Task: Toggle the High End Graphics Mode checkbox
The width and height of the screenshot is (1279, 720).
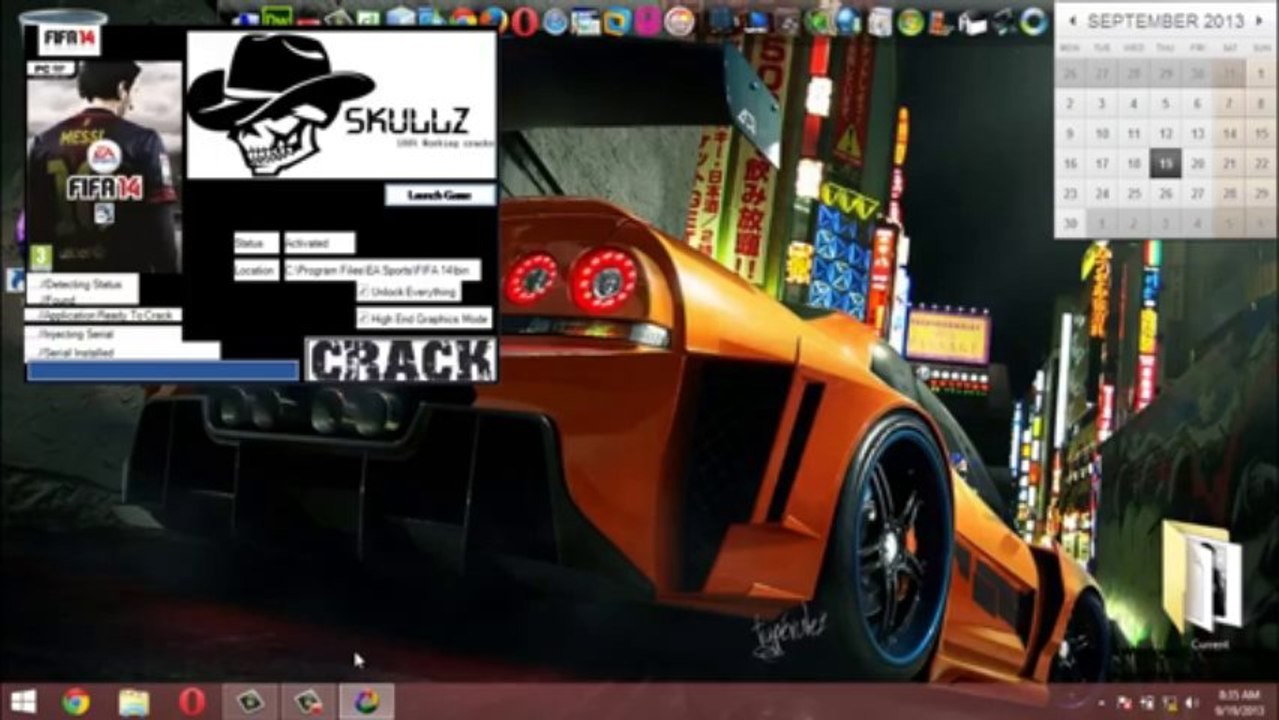Action: pos(364,319)
